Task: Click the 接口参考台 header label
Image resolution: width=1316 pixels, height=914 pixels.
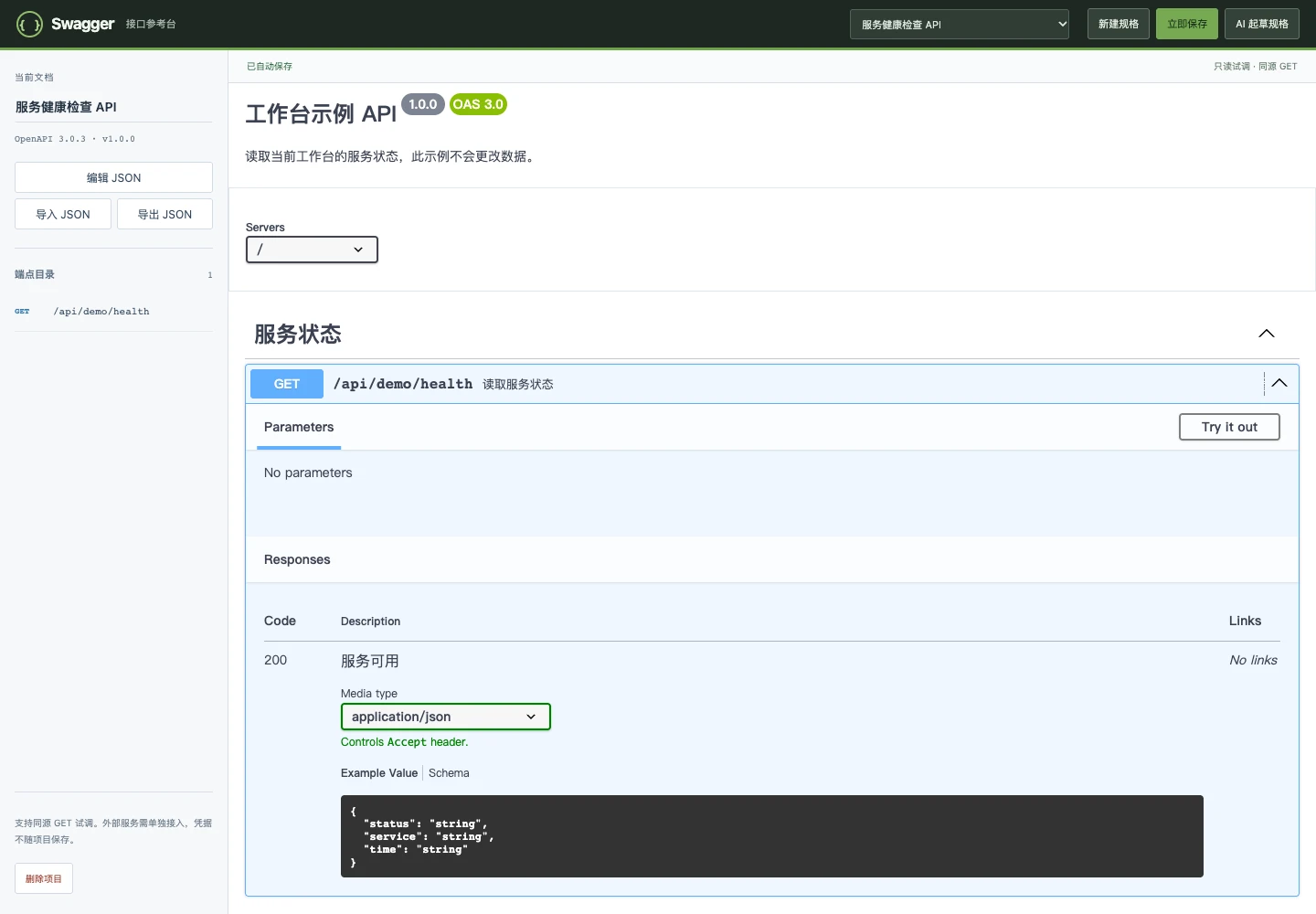Action: point(151,25)
